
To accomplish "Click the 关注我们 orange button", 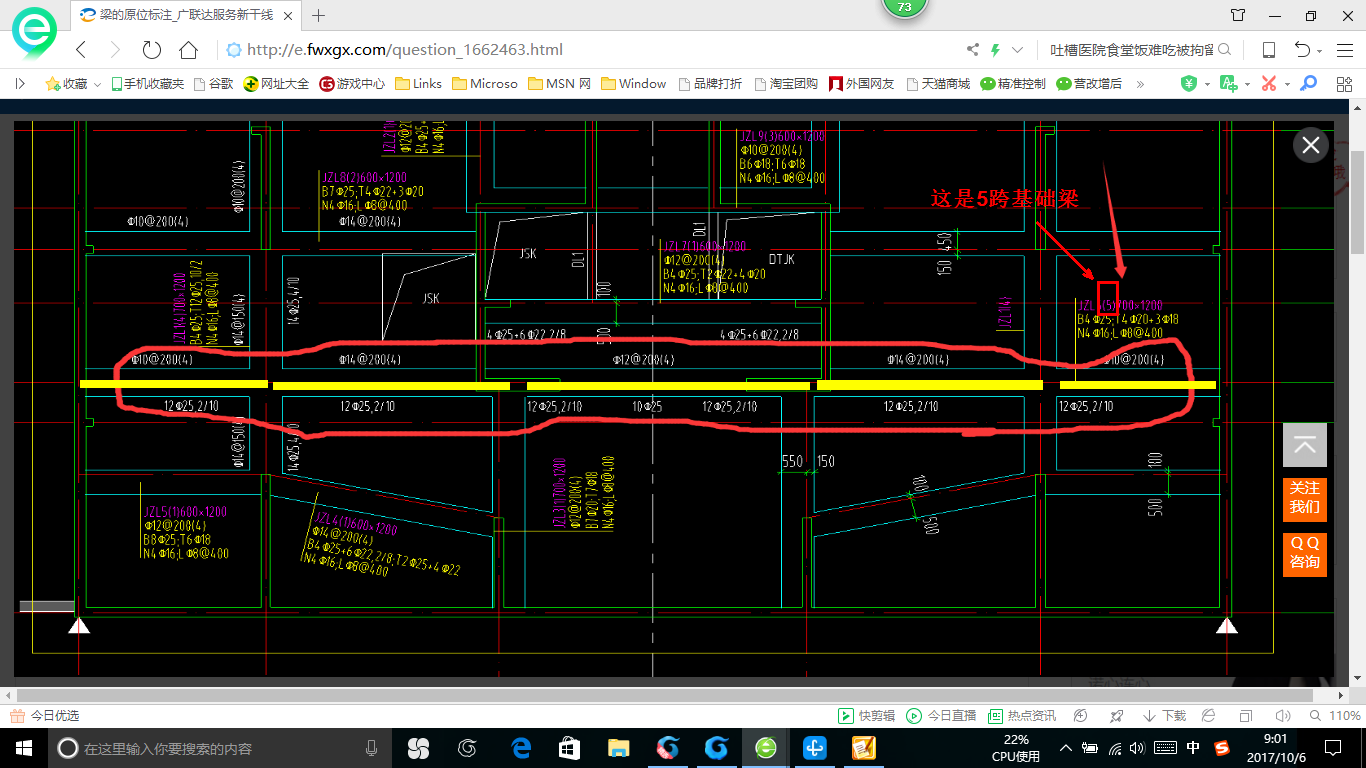I will 1305,498.
